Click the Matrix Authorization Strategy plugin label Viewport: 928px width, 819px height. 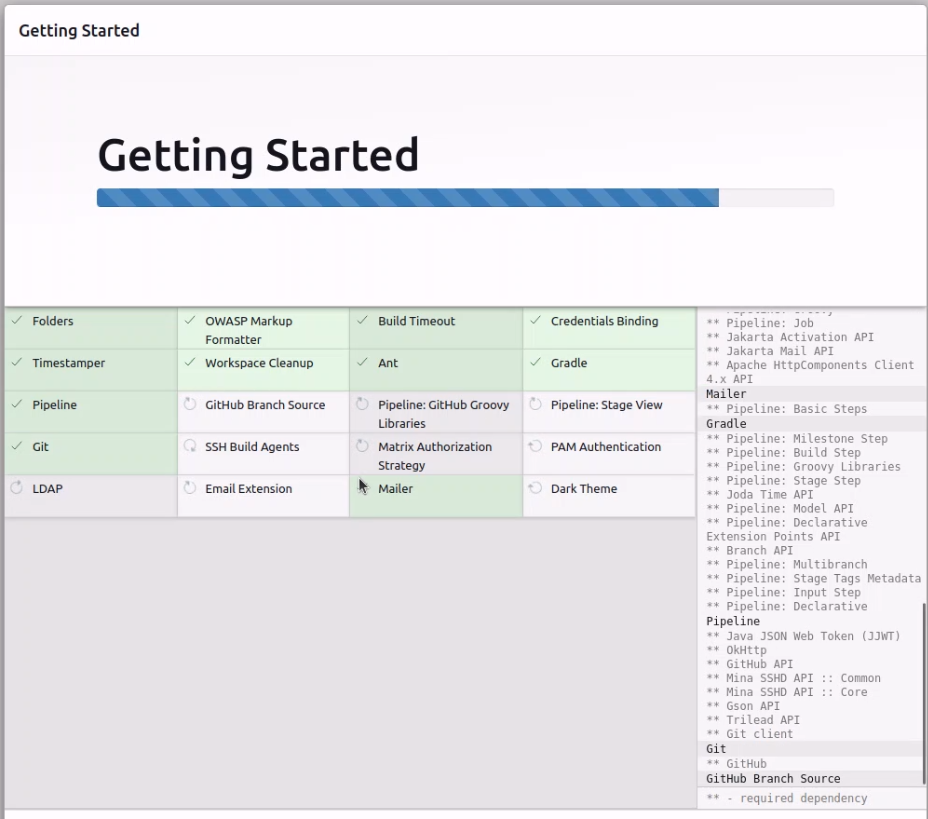tap(435, 456)
